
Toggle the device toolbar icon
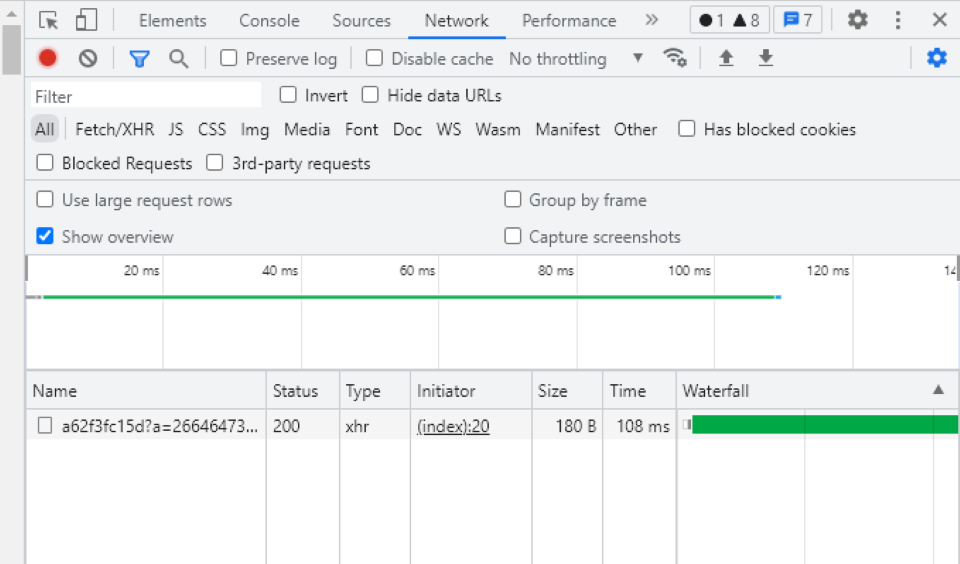(87, 20)
